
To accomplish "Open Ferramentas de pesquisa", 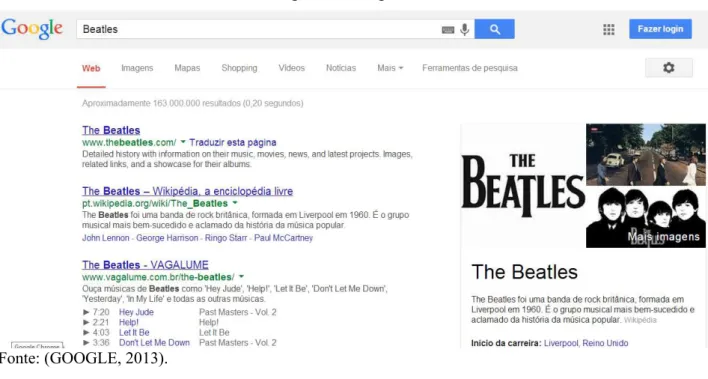I will tap(470, 68).
